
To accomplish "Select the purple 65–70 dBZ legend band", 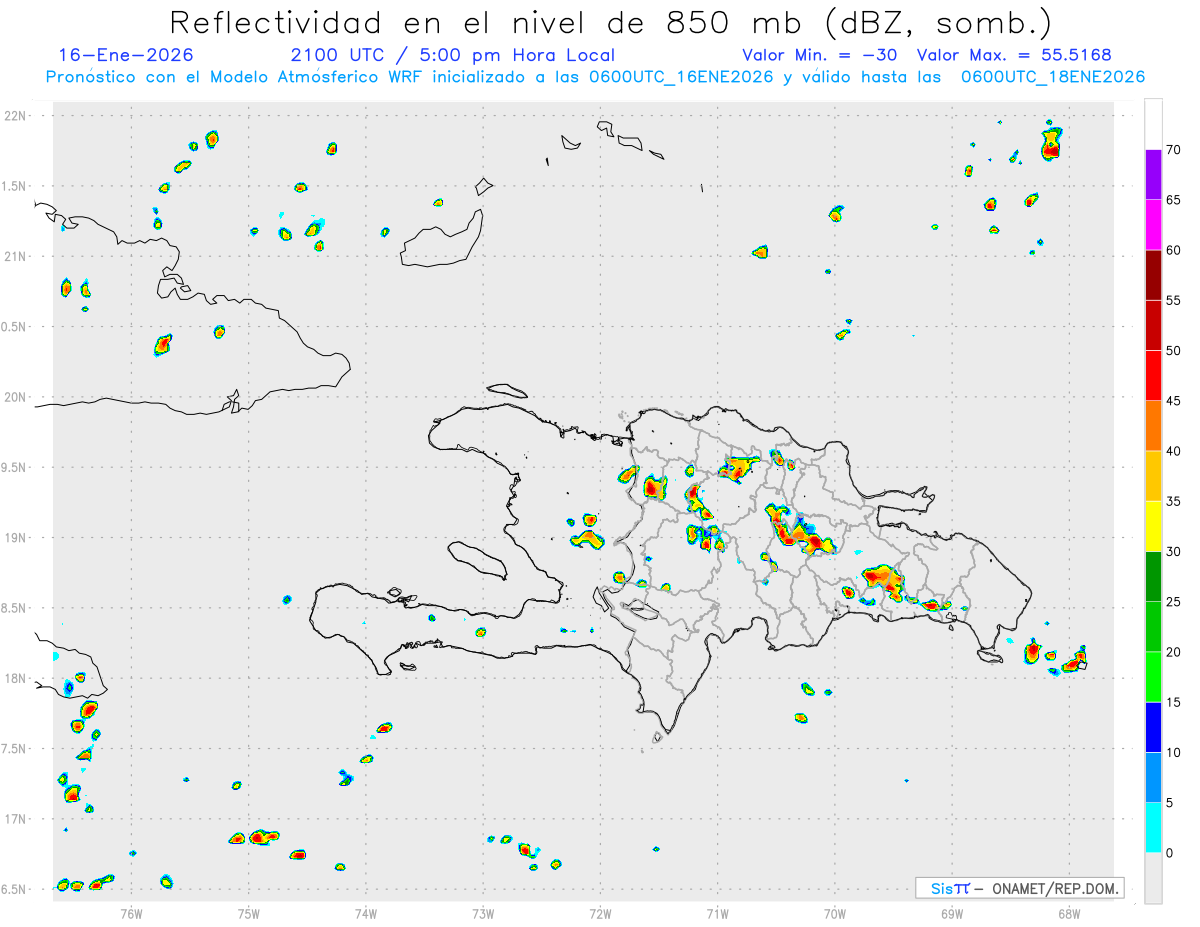I will click(x=1153, y=175).
